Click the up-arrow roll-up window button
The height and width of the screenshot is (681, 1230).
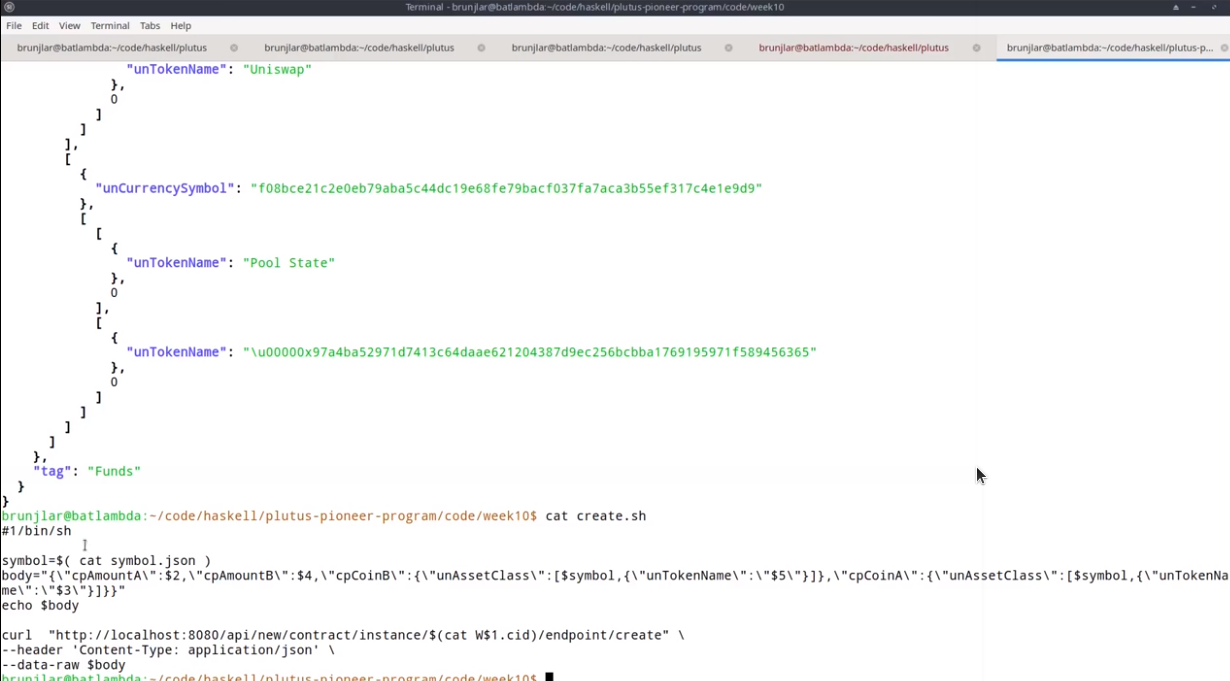click(x=1175, y=7)
